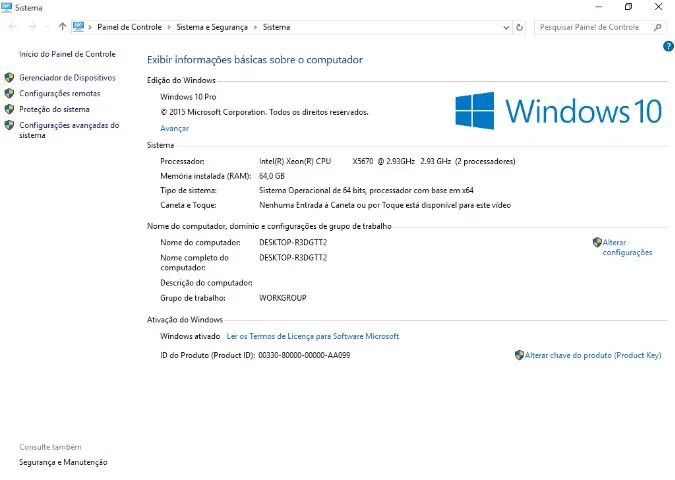The width and height of the screenshot is (675, 480).
Task: Open the blue help question mark
Action: coord(668,46)
